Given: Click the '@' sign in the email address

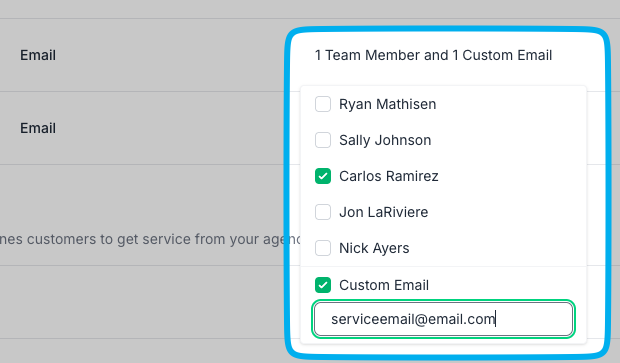Looking at the screenshot, I should [420, 320].
